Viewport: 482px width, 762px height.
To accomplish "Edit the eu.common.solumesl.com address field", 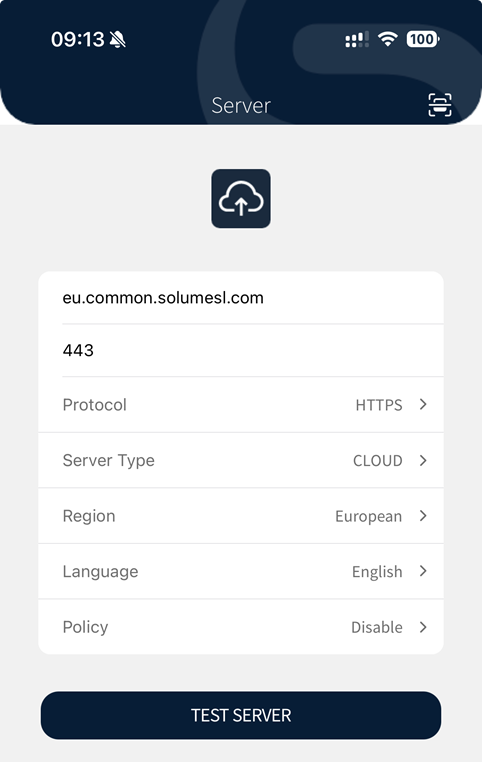I will 241,297.
